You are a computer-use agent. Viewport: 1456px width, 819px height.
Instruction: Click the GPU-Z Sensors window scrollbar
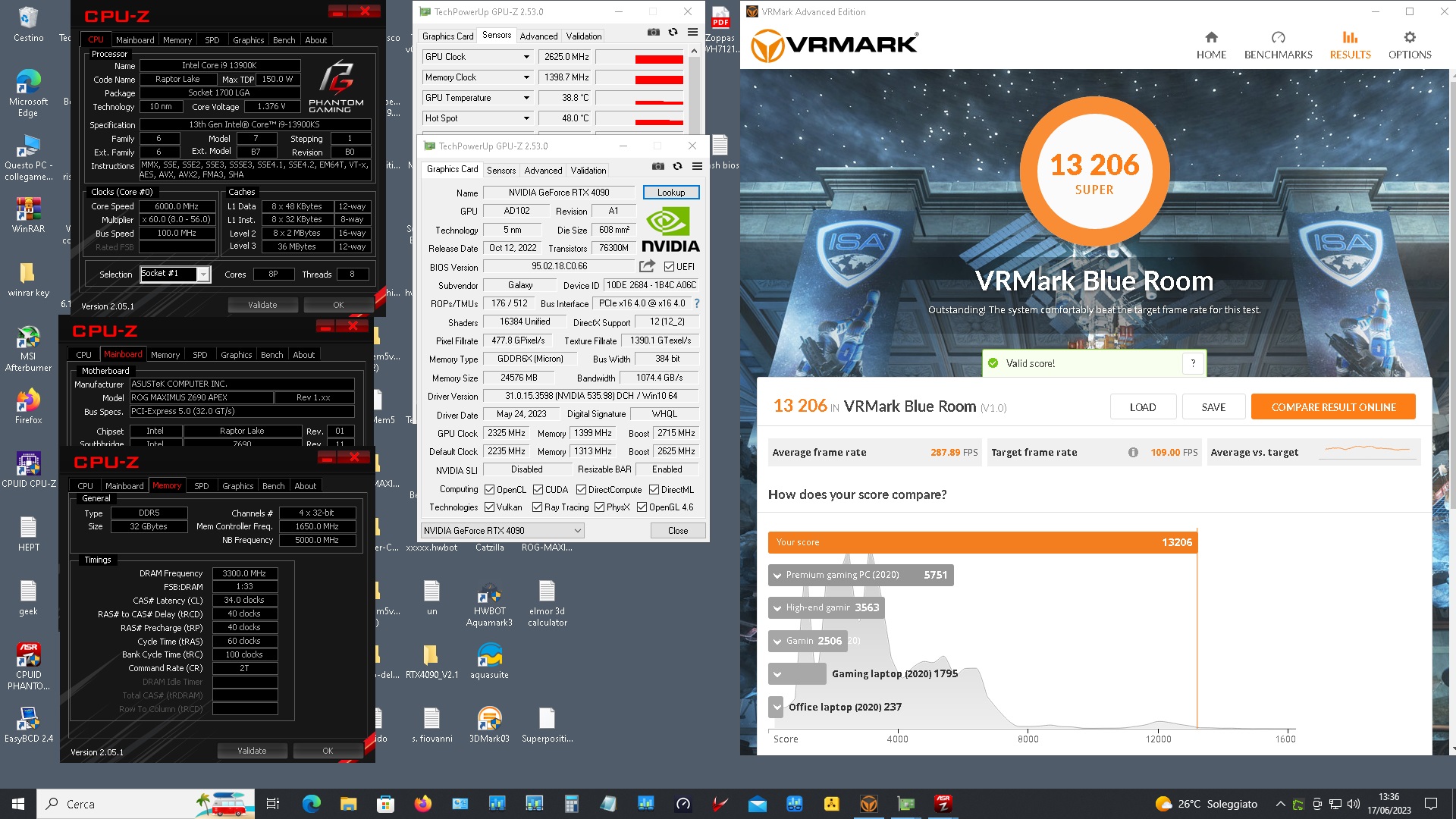(x=694, y=89)
